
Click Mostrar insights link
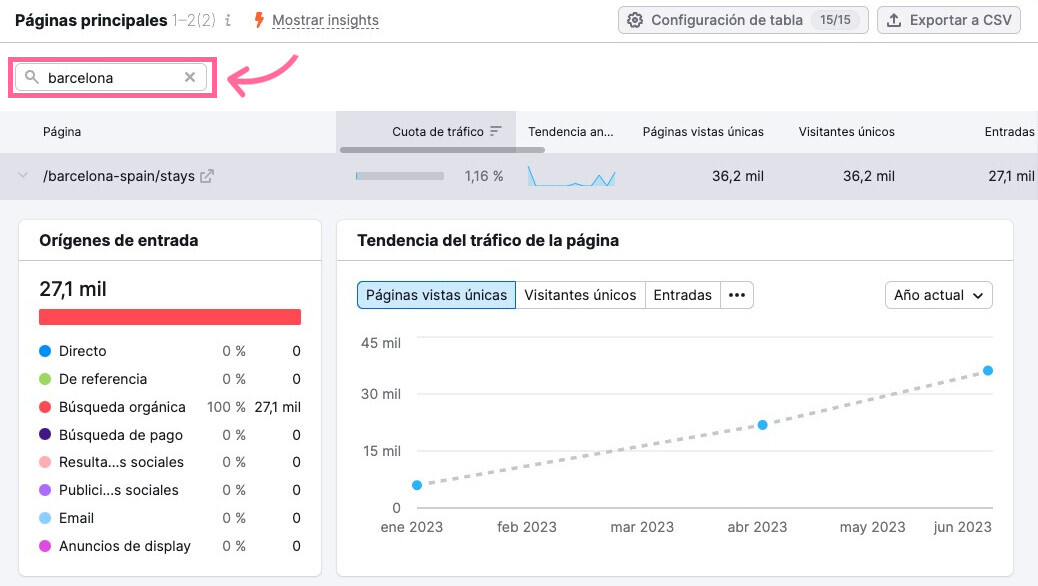(x=325, y=20)
